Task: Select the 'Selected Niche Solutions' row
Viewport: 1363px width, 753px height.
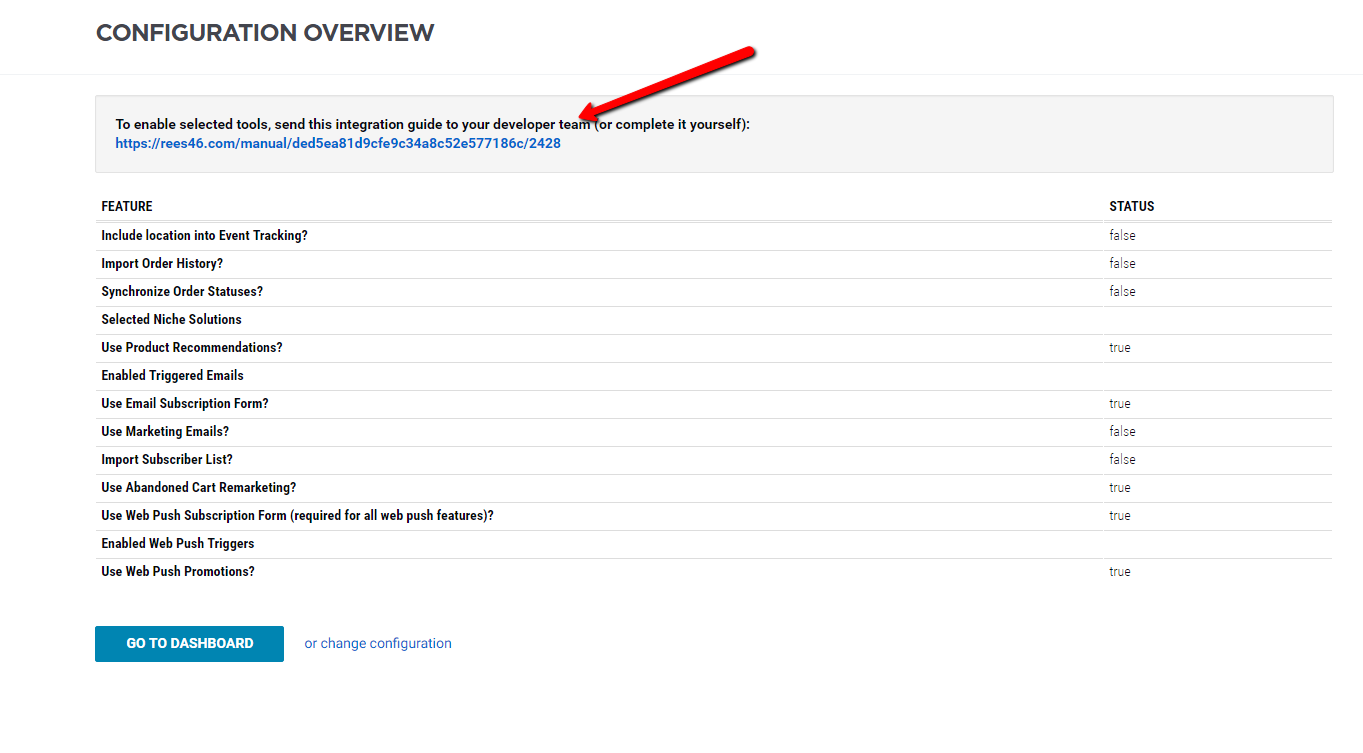Action: pos(713,320)
